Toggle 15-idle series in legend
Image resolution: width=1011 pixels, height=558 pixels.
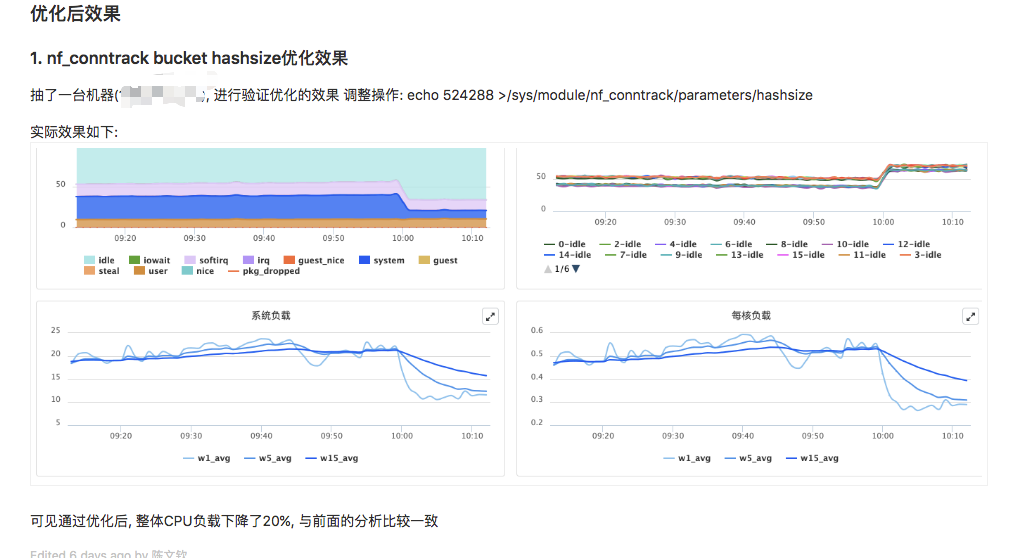click(801, 255)
